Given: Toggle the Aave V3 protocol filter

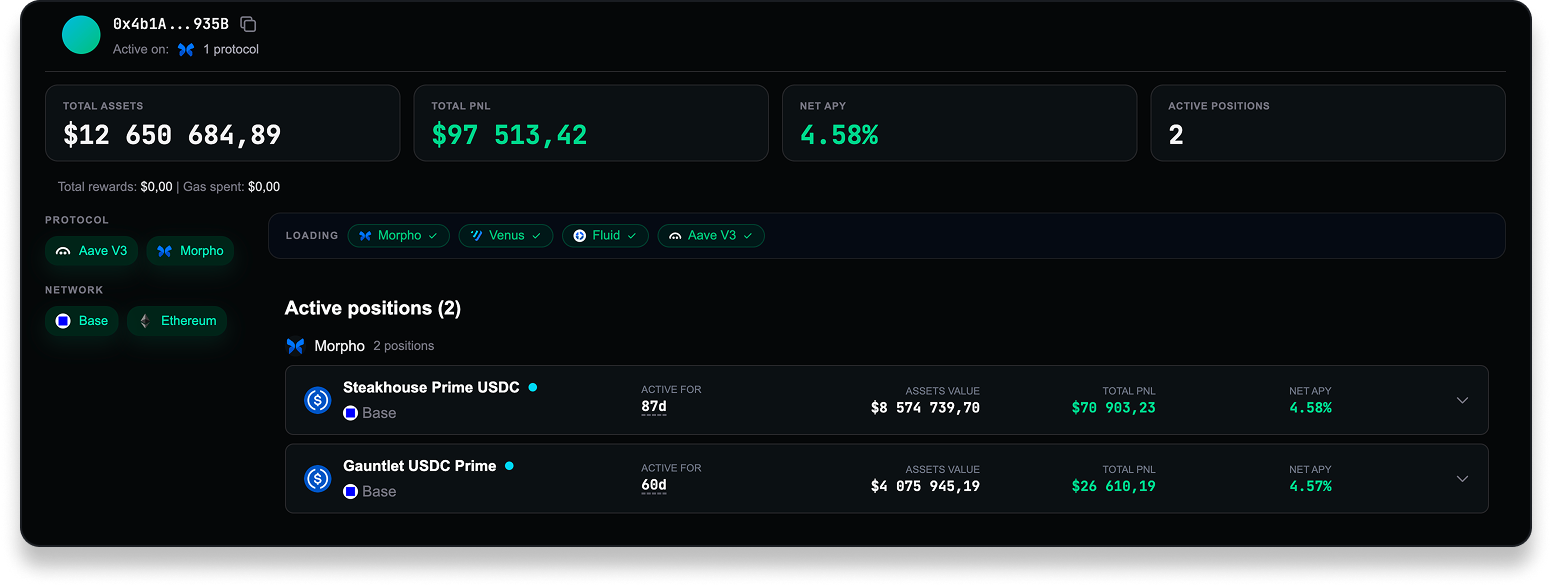Looking at the screenshot, I should point(92,251).
